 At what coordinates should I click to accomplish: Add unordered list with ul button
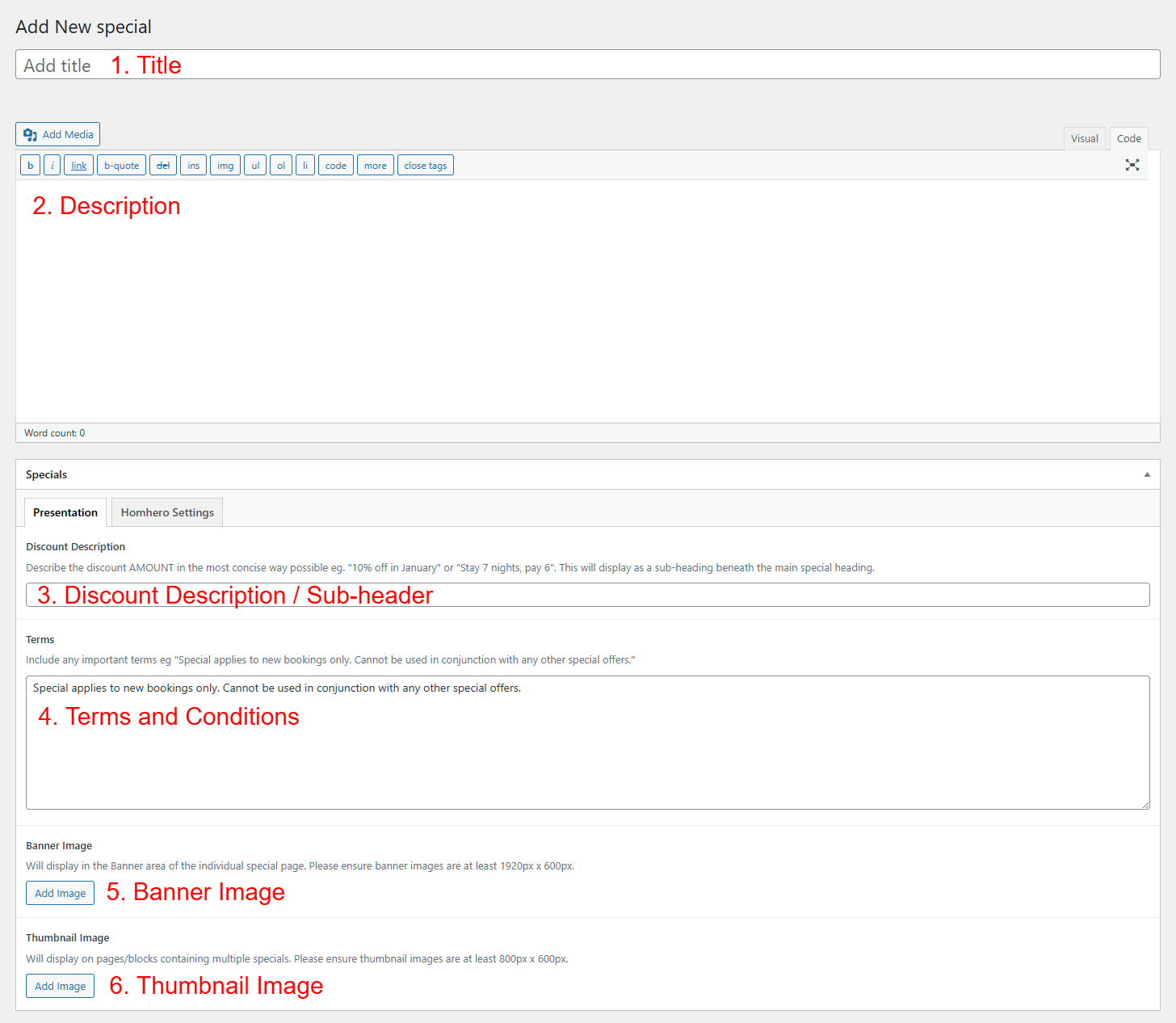(x=255, y=166)
